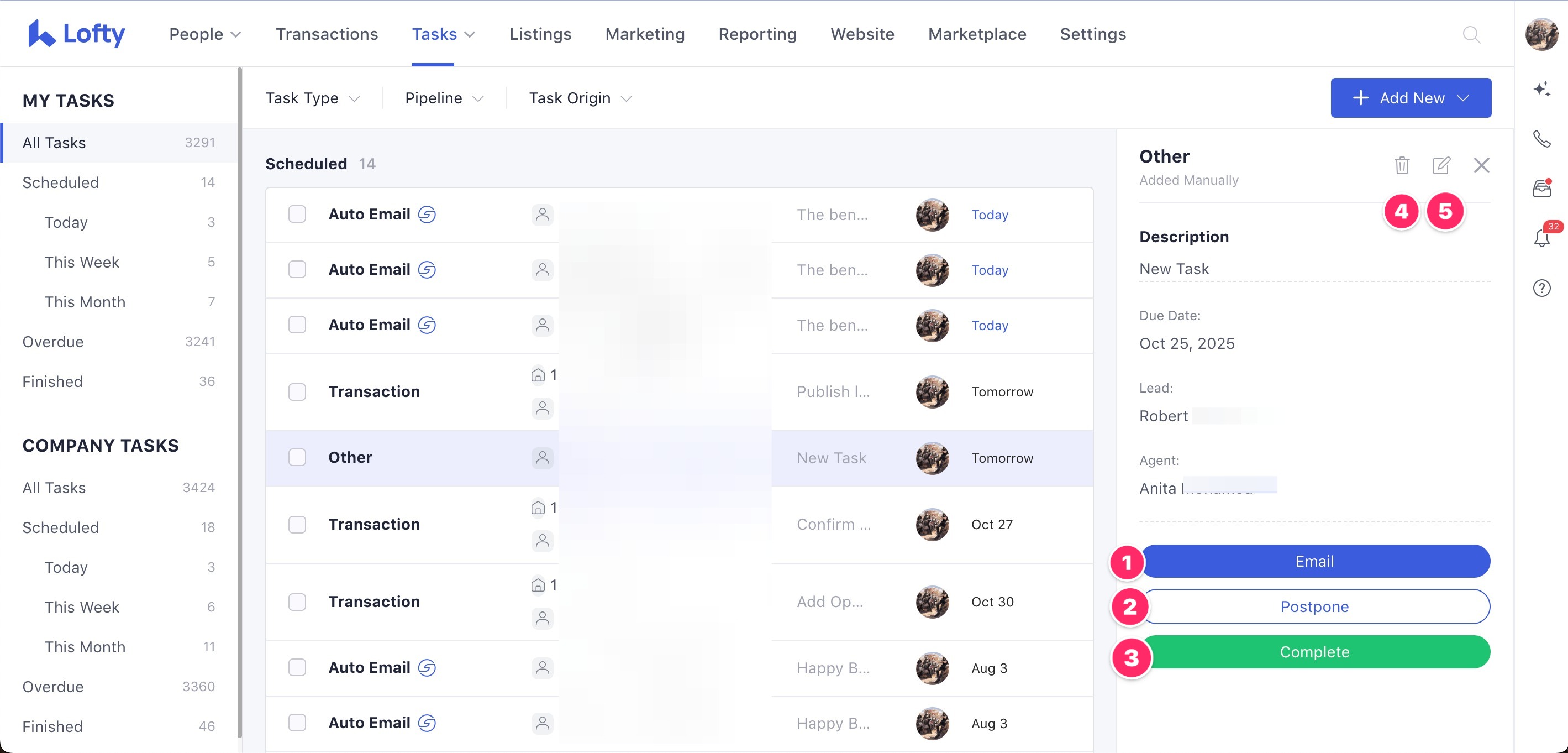1568x753 pixels.
Task: Click the inbox tray icon in sidebar
Action: [x=1541, y=189]
